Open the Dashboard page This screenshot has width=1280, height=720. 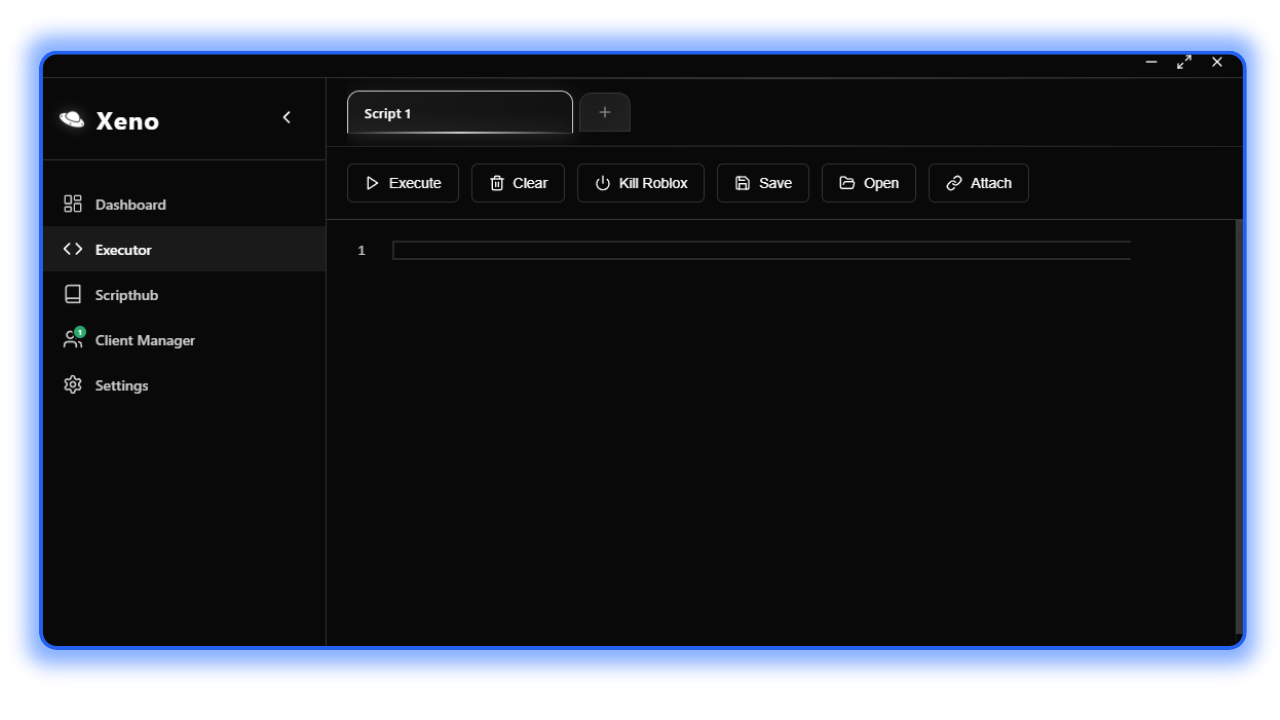click(x=184, y=204)
